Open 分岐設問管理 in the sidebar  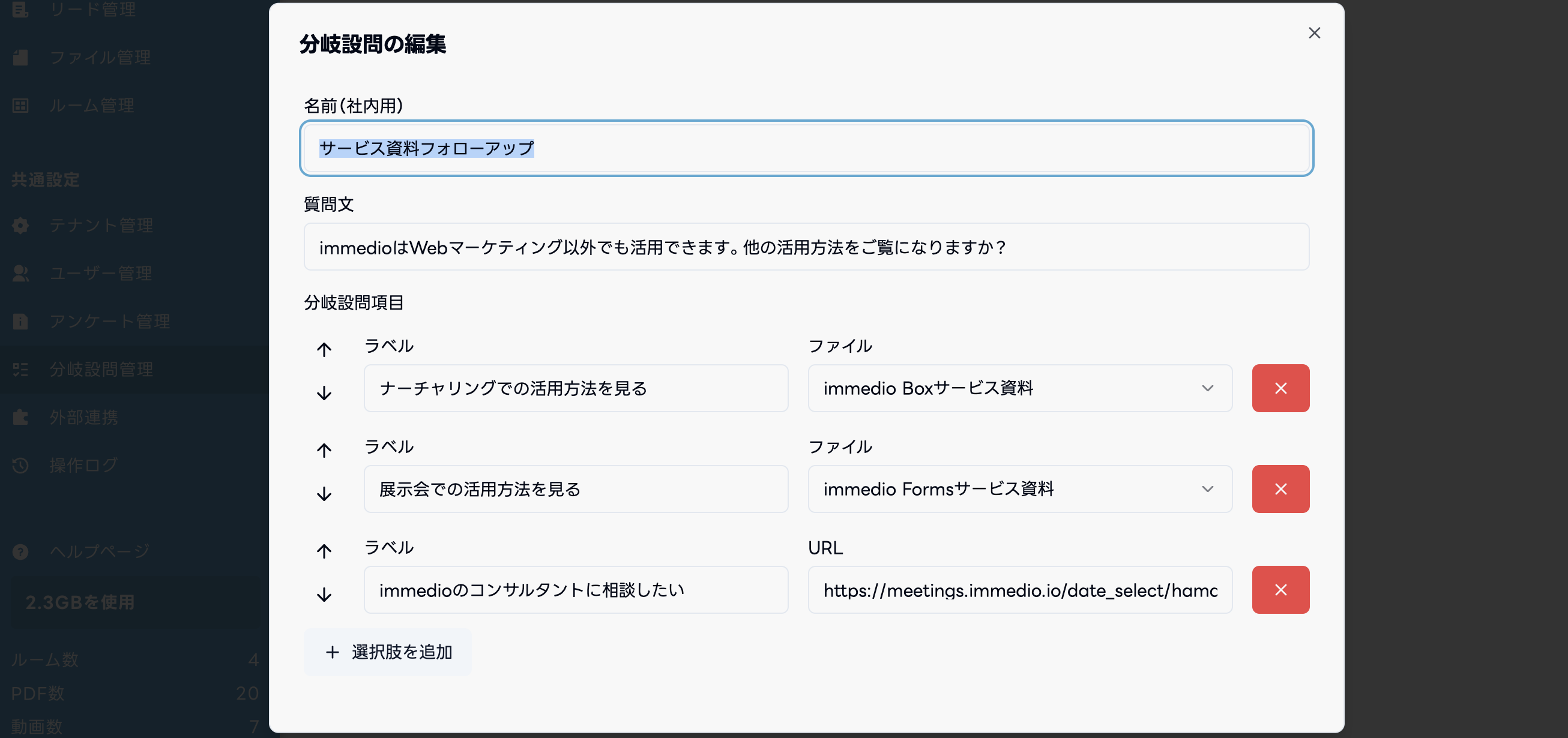(101, 370)
